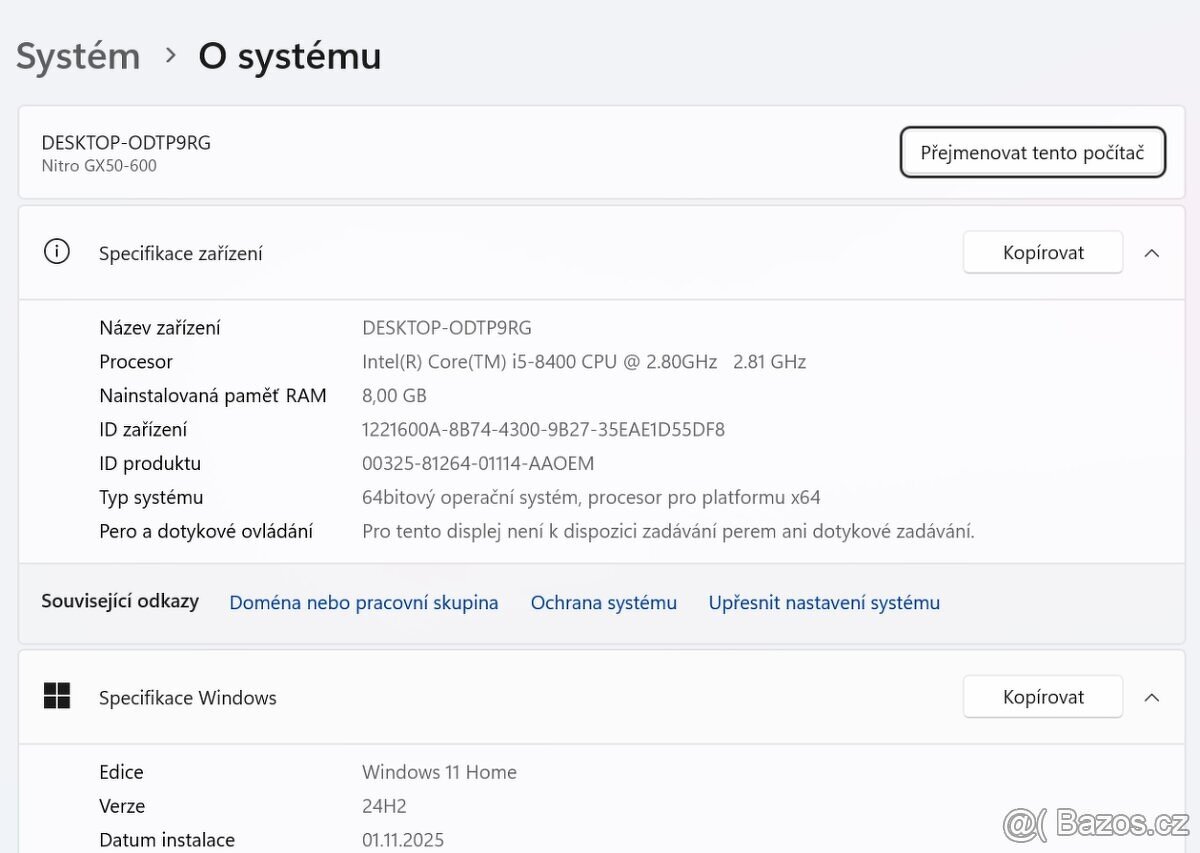Image resolution: width=1200 pixels, height=853 pixels.
Task: Open Upřesnit nastavení systému
Action: [x=824, y=602]
